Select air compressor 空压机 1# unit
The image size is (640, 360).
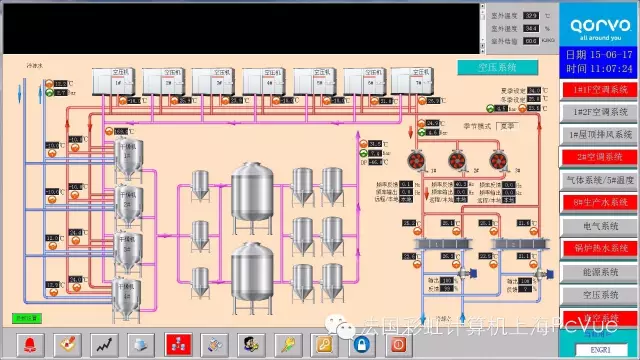click(113, 81)
